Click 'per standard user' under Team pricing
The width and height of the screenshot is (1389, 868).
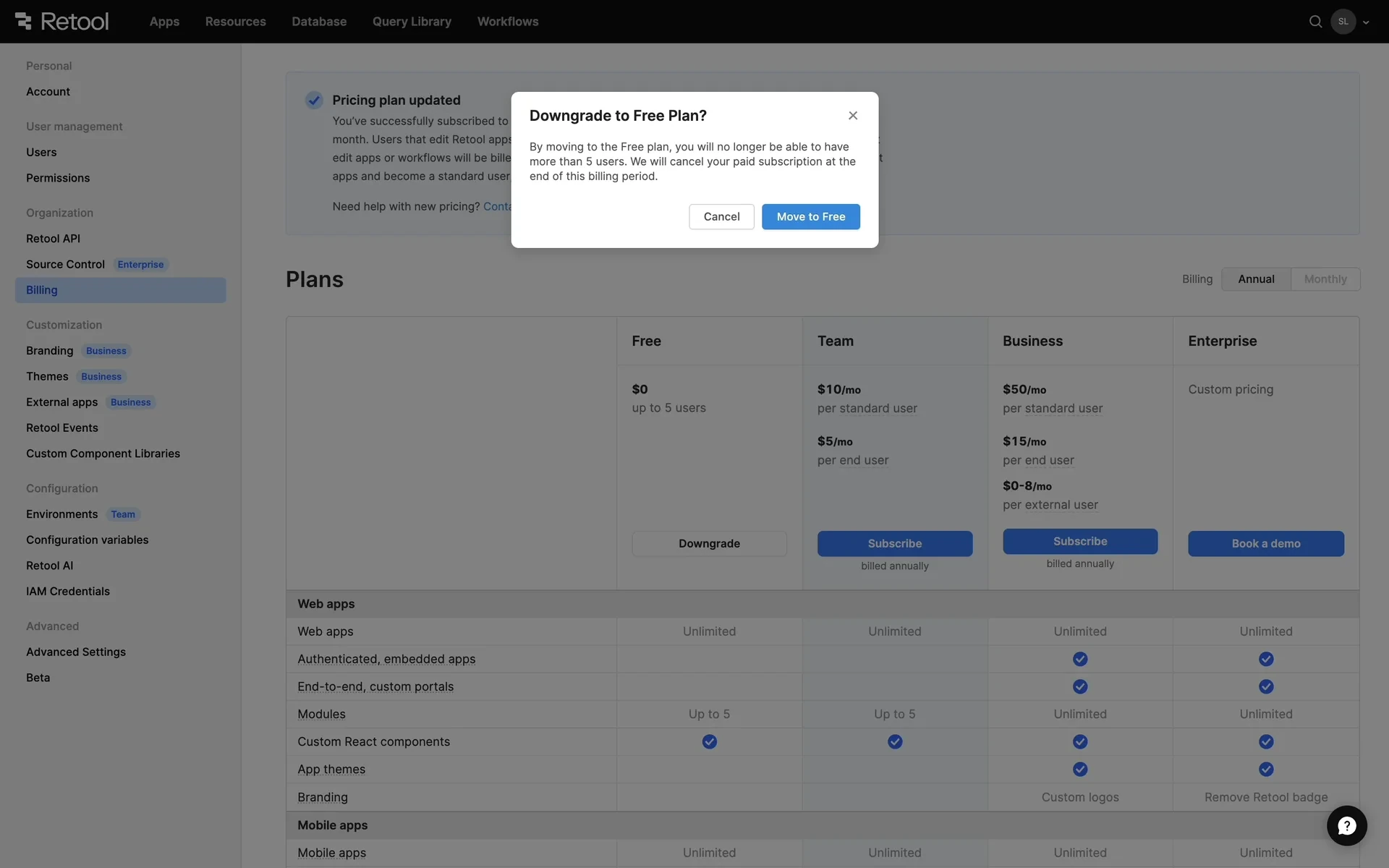(867, 408)
